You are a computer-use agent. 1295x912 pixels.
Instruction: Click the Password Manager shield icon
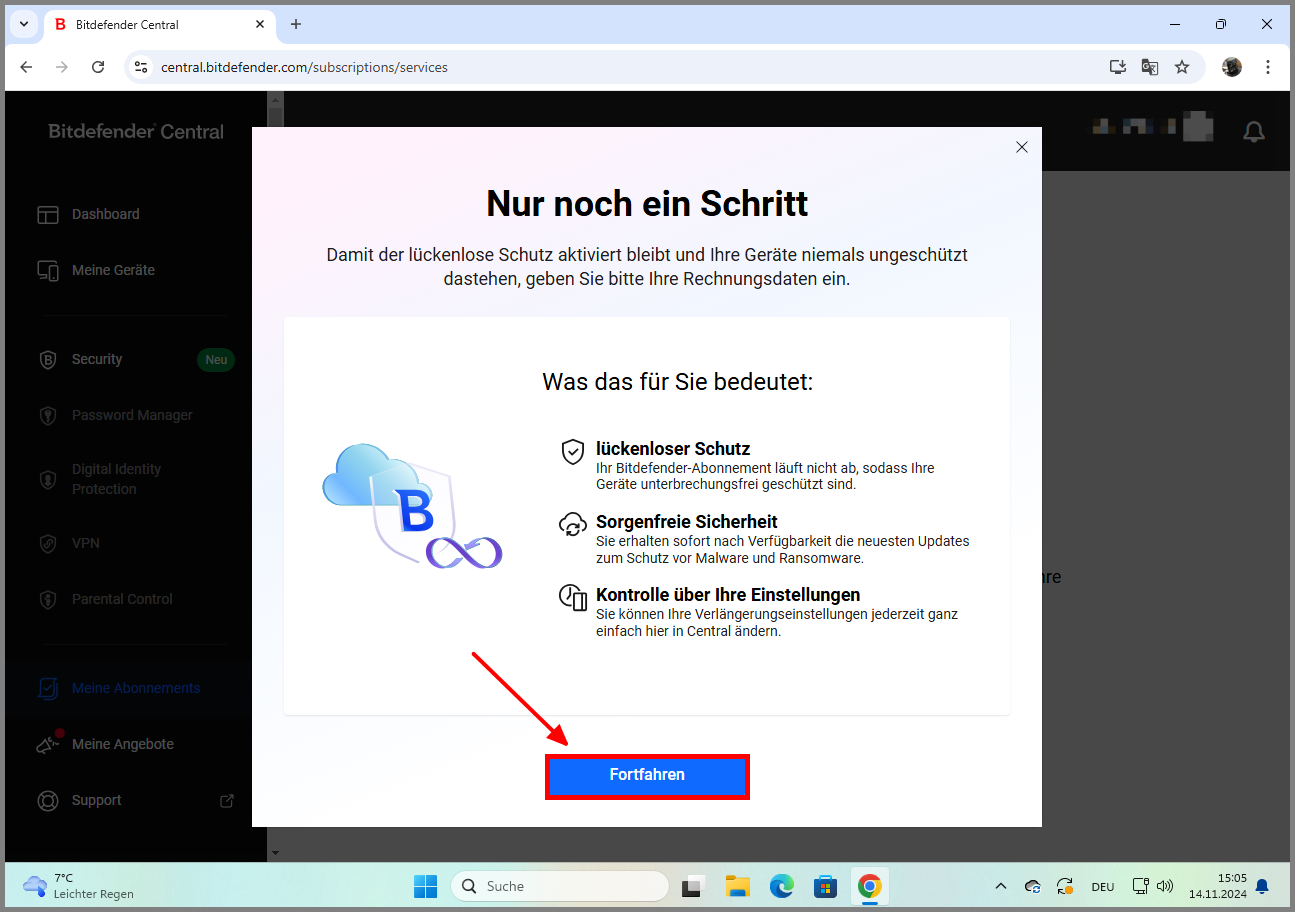48,415
